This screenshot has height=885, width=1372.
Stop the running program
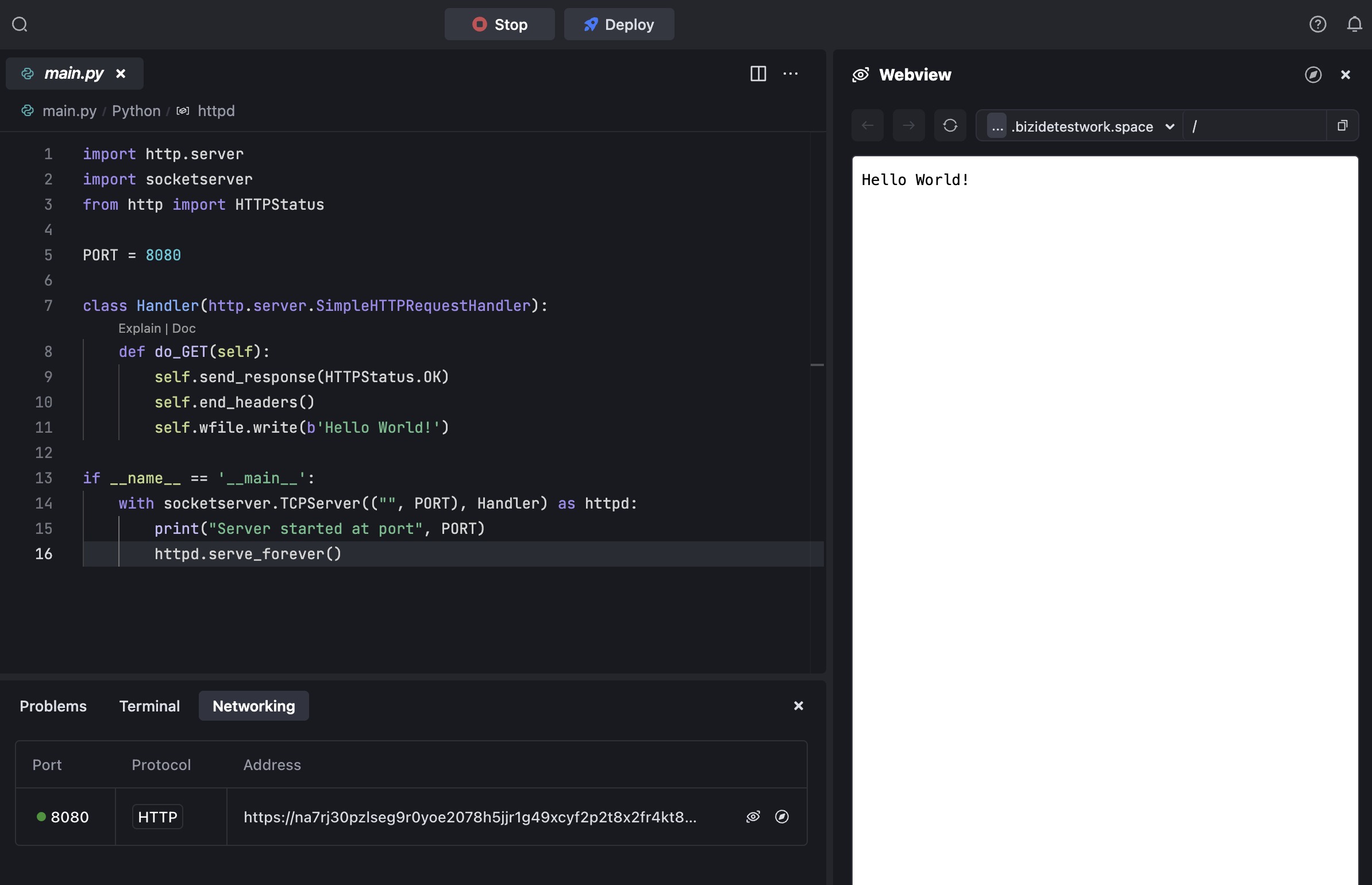pyautogui.click(x=499, y=24)
